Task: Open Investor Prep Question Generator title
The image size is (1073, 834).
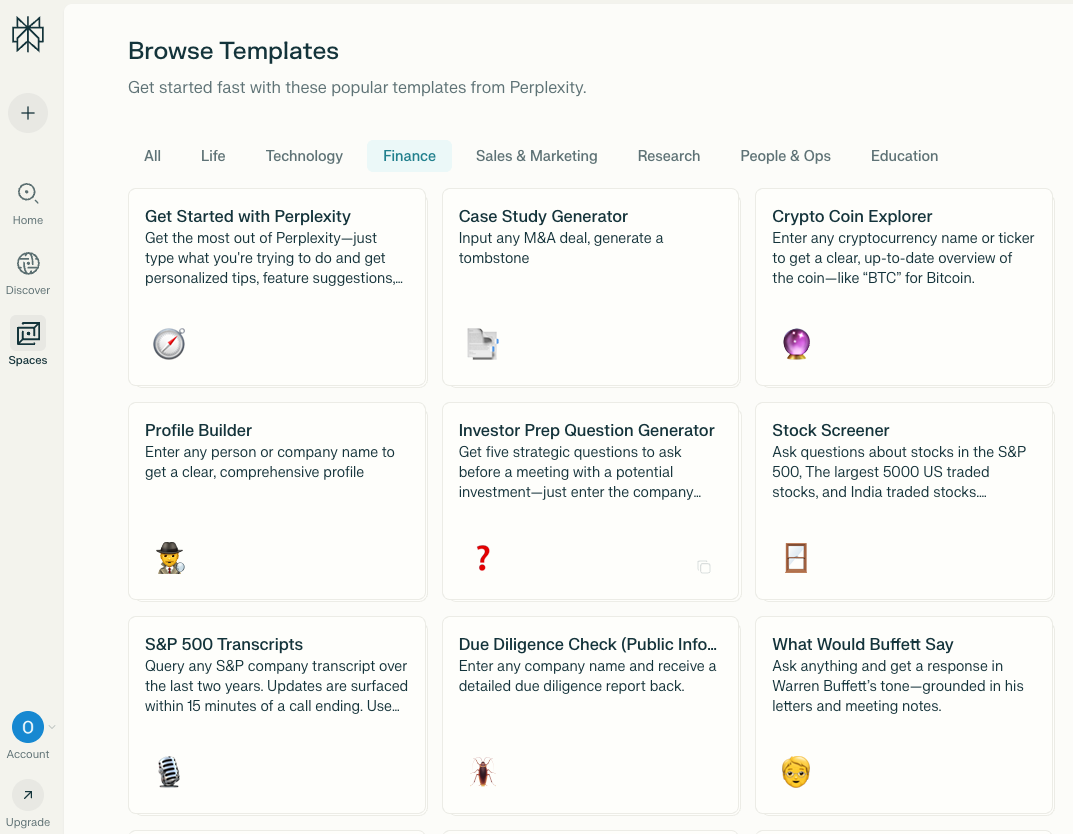Action: 586,430
